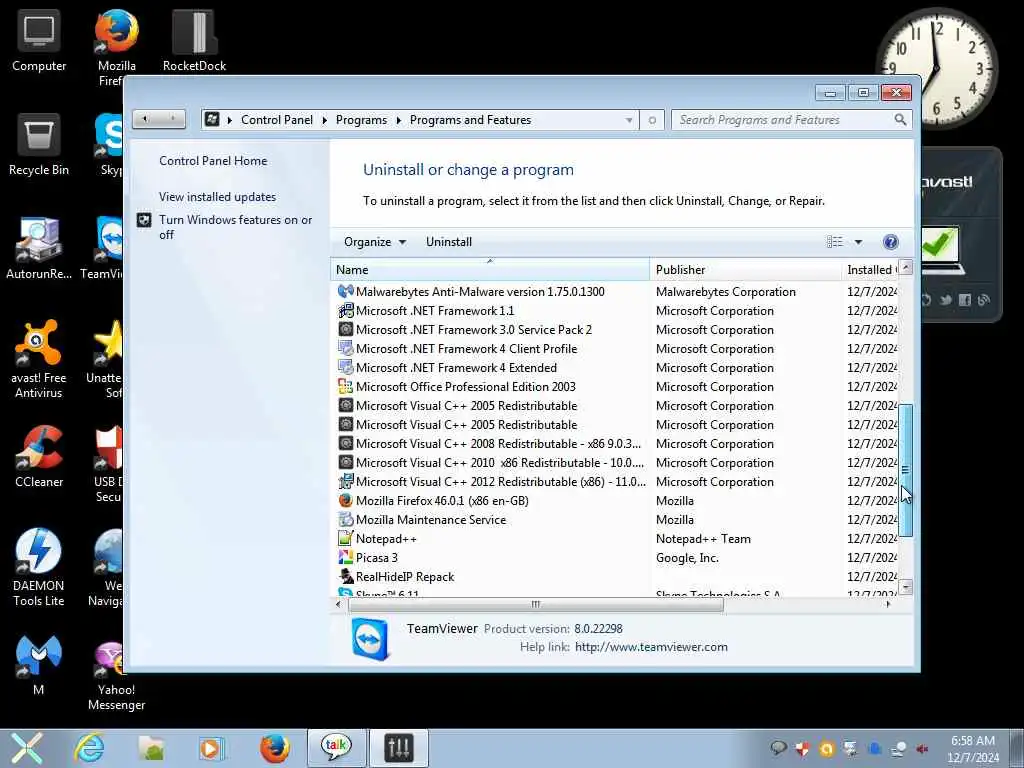Viewport: 1024px width, 768px height.
Task: Click the Visual C++ 2008 Redistributable icon
Action: pyautogui.click(x=345, y=443)
